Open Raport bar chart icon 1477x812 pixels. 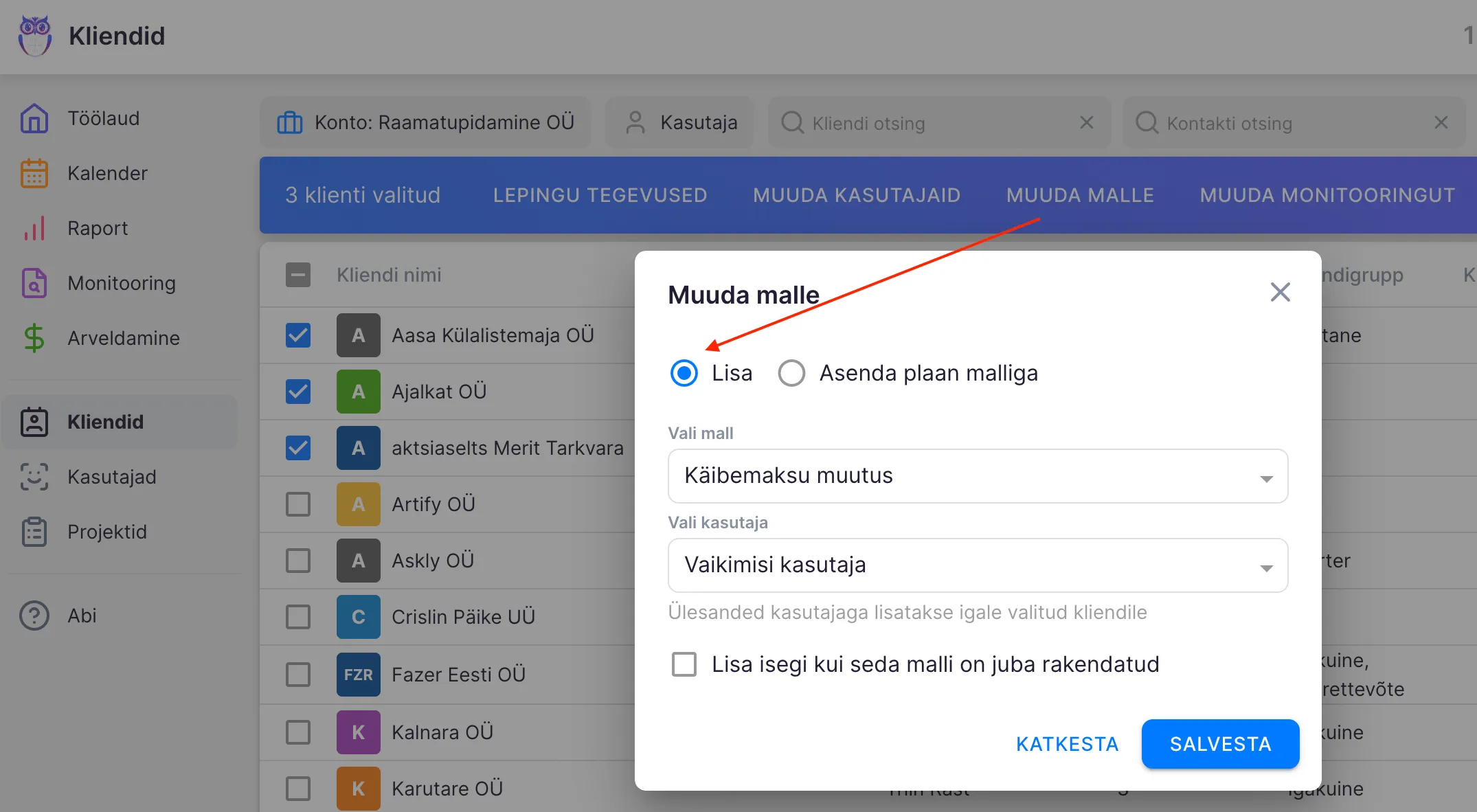coord(34,228)
